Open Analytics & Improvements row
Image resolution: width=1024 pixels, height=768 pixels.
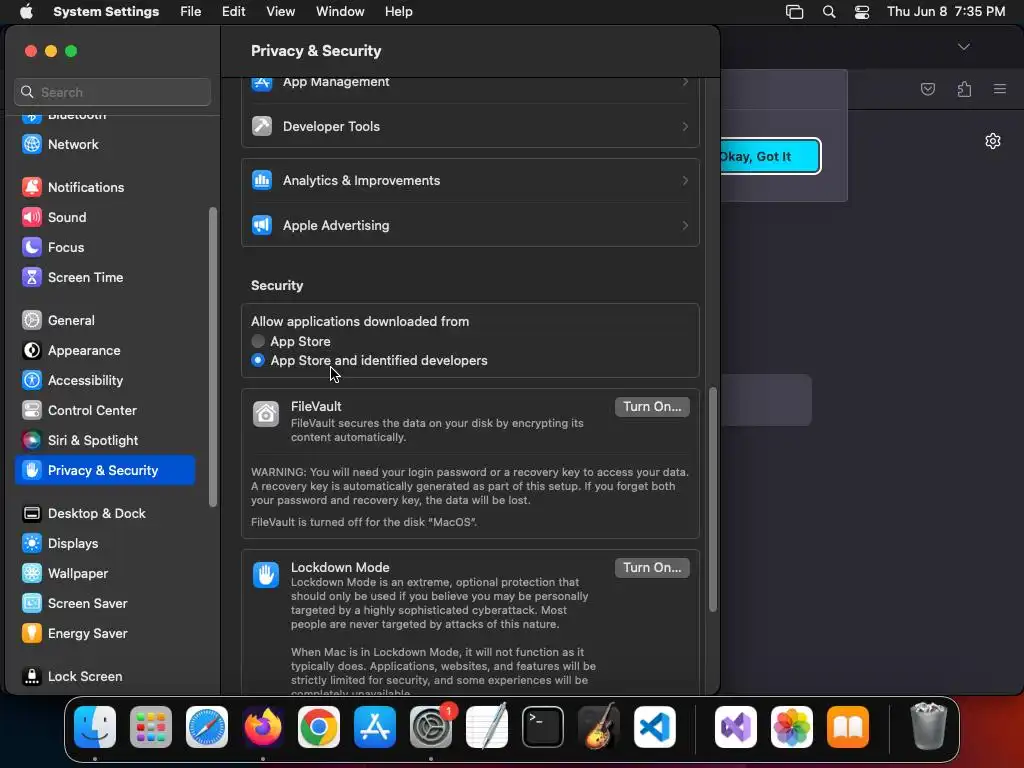coord(470,181)
